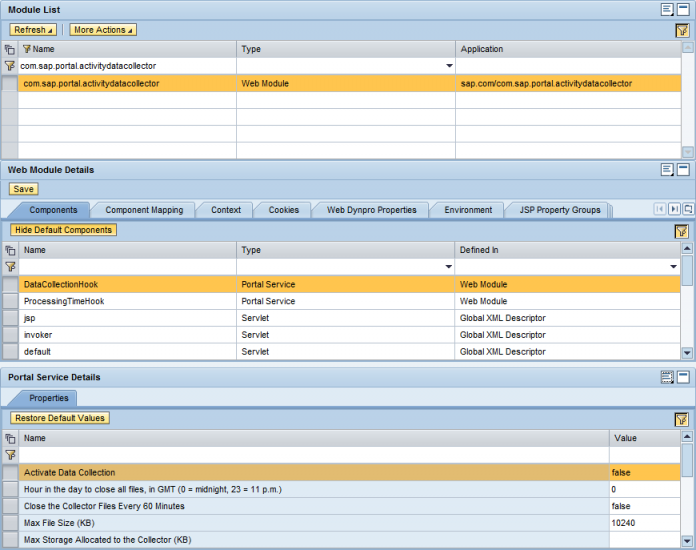Click Name filter field in Properties table

[x=313, y=455]
